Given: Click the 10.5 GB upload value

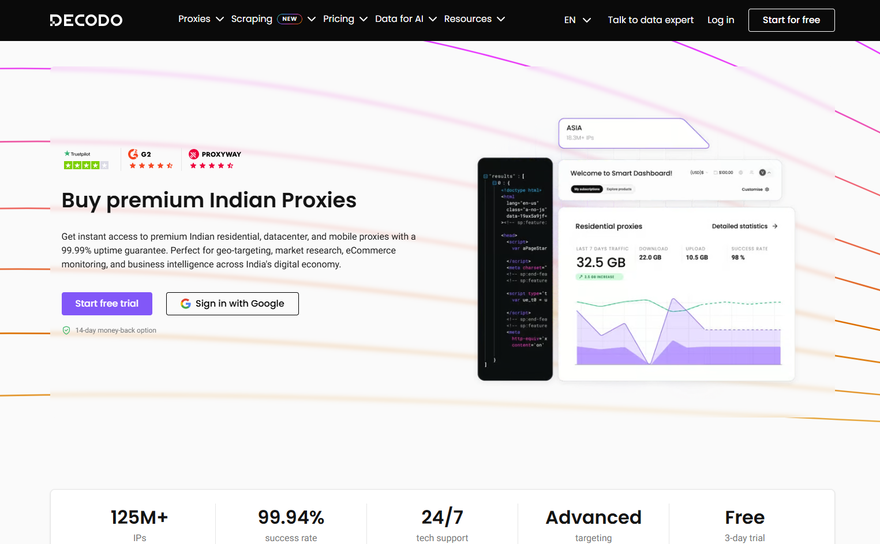Looking at the screenshot, I should coord(696,258).
